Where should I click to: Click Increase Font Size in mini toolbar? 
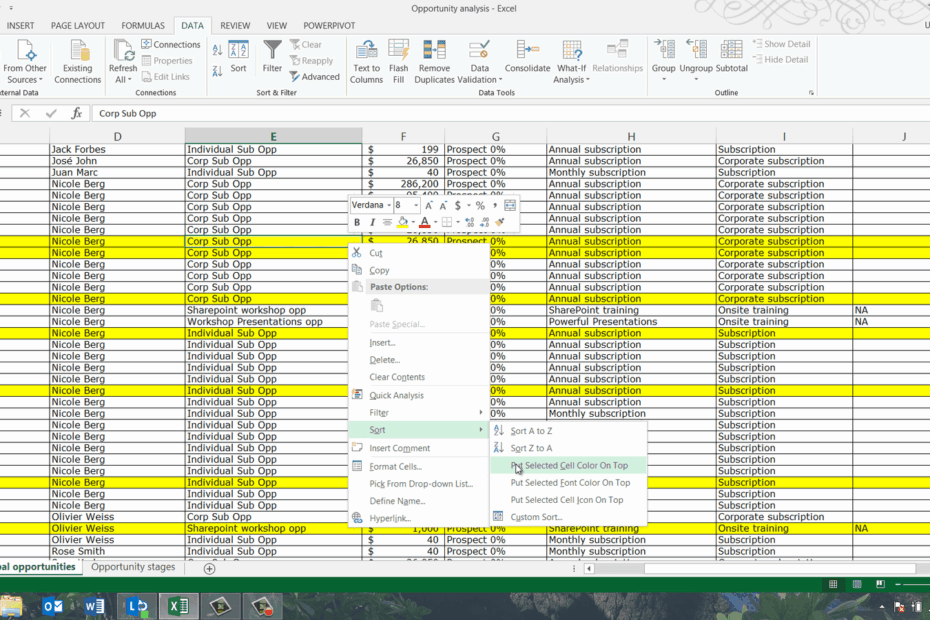(x=429, y=206)
